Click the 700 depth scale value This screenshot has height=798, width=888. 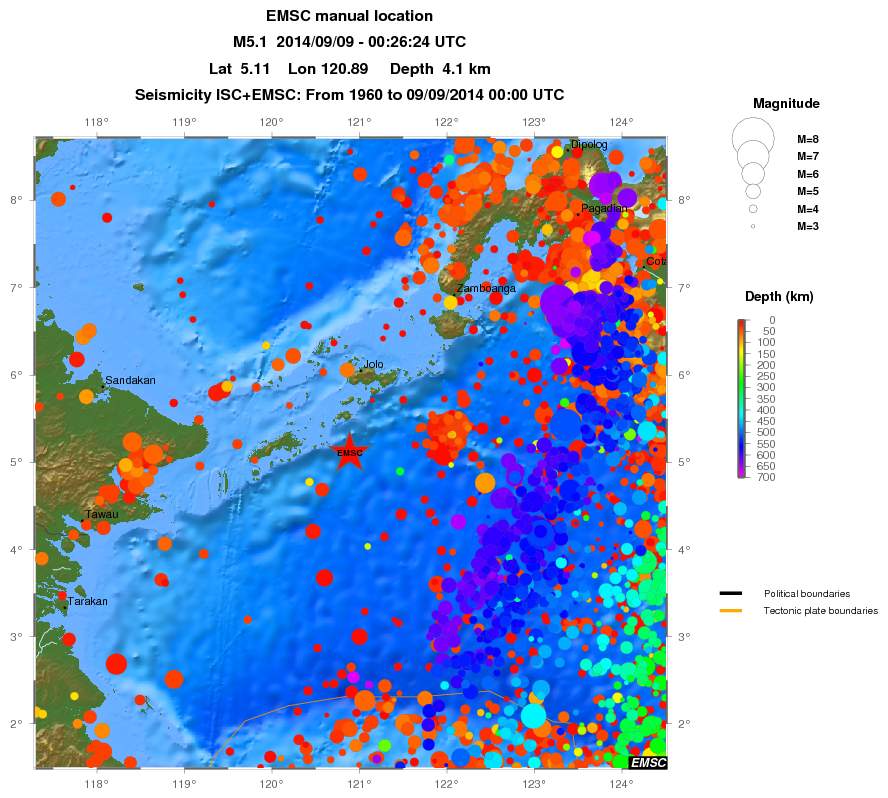[766, 477]
